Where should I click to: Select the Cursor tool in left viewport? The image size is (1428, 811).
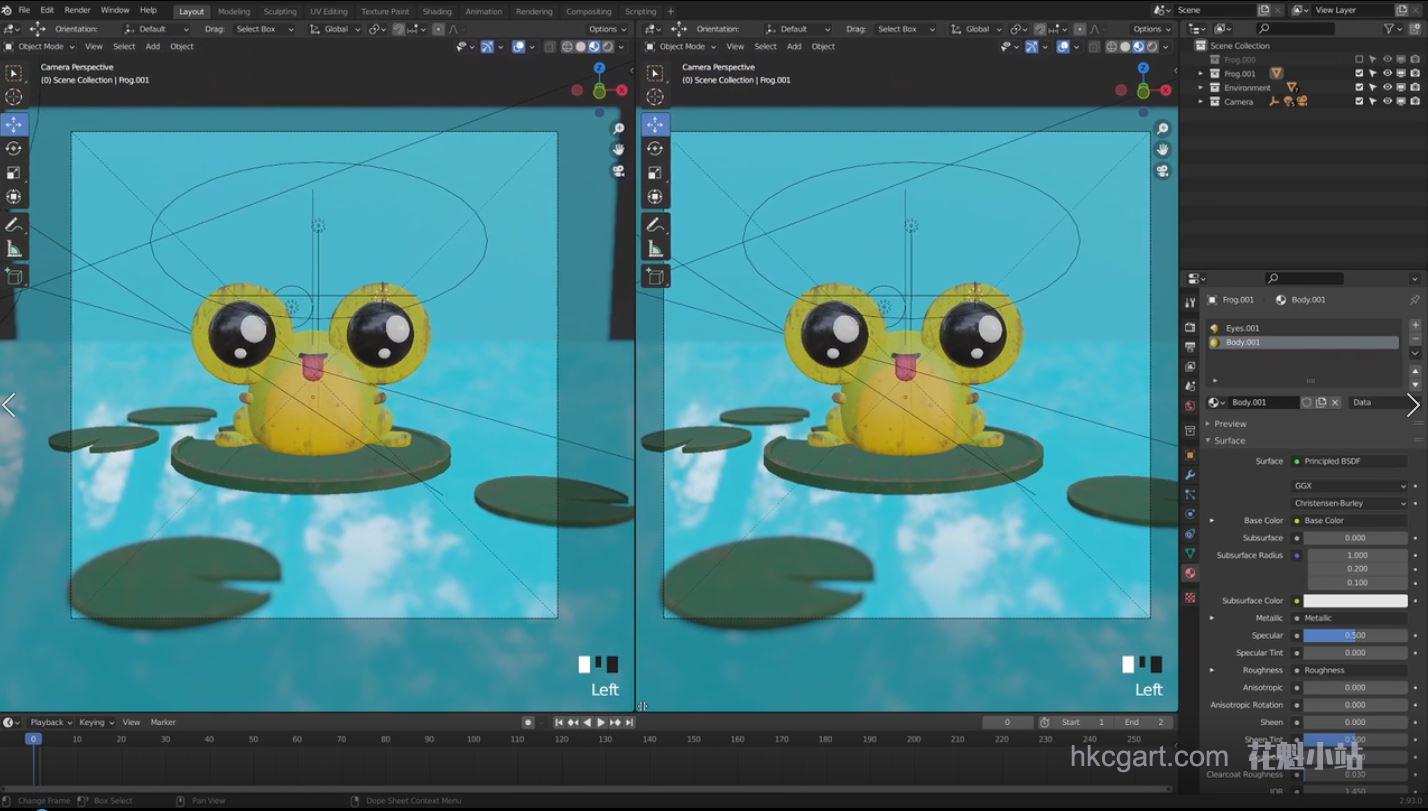point(14,97)
